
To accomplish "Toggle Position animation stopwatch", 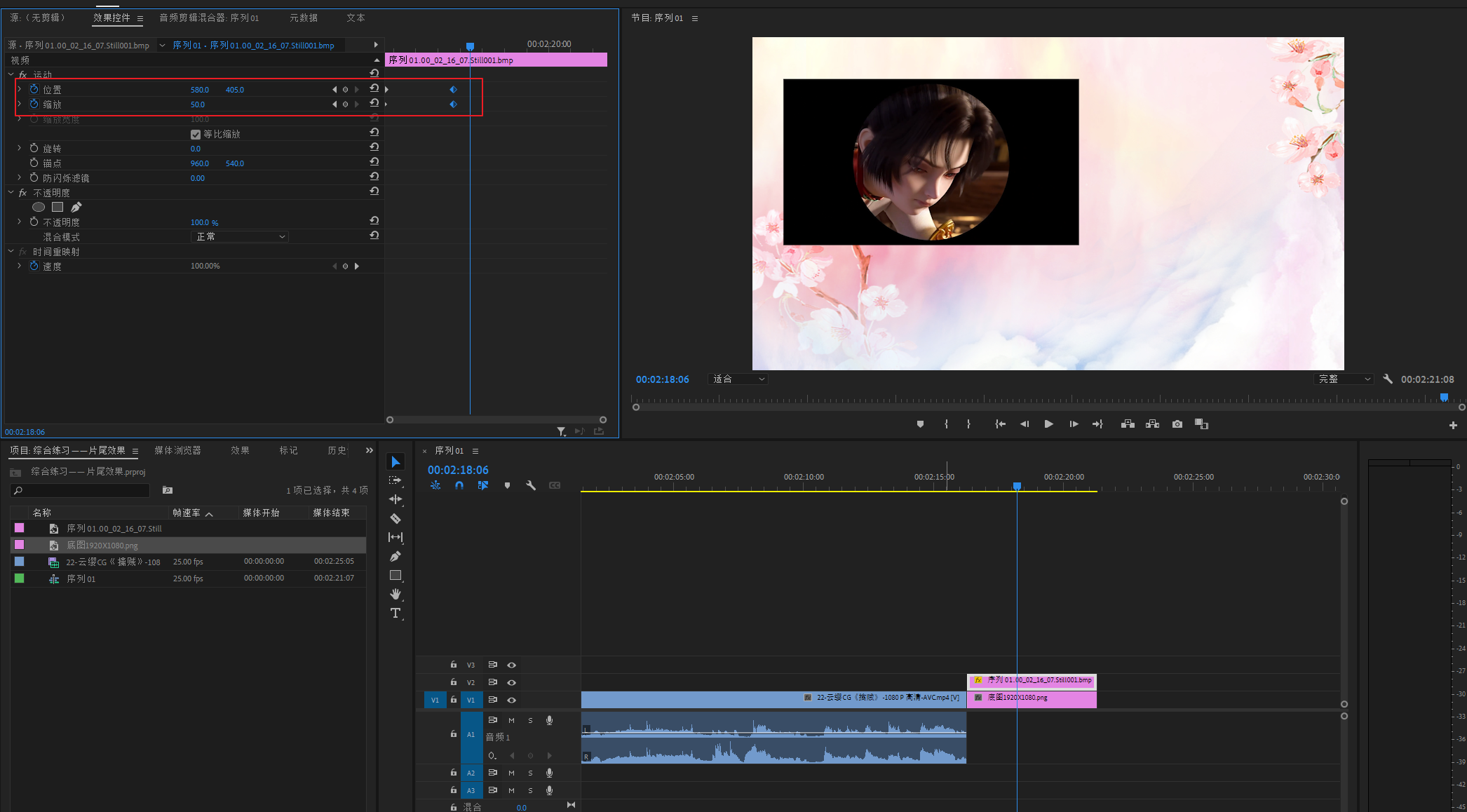I will click(x=34, y=90).
